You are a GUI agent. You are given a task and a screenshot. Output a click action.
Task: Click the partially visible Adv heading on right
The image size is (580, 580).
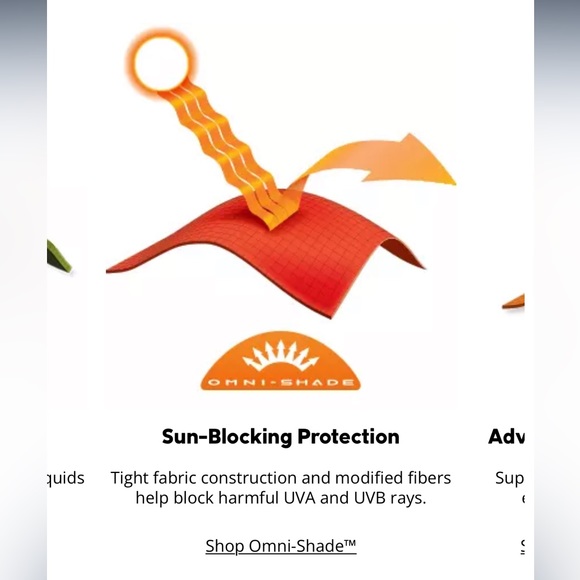tap(506, 436)
